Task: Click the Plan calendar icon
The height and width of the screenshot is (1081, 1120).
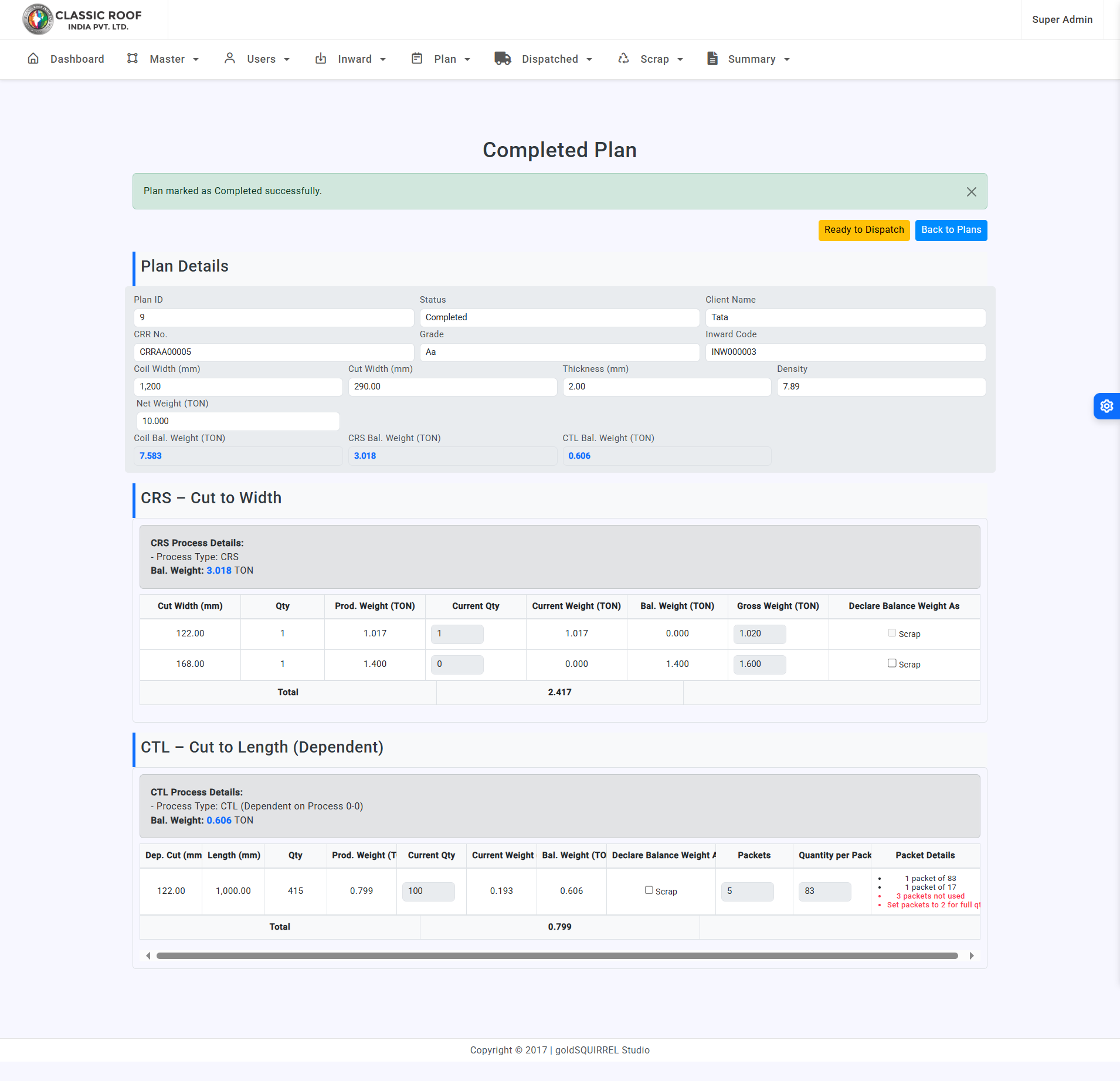Action: point(417,59)
